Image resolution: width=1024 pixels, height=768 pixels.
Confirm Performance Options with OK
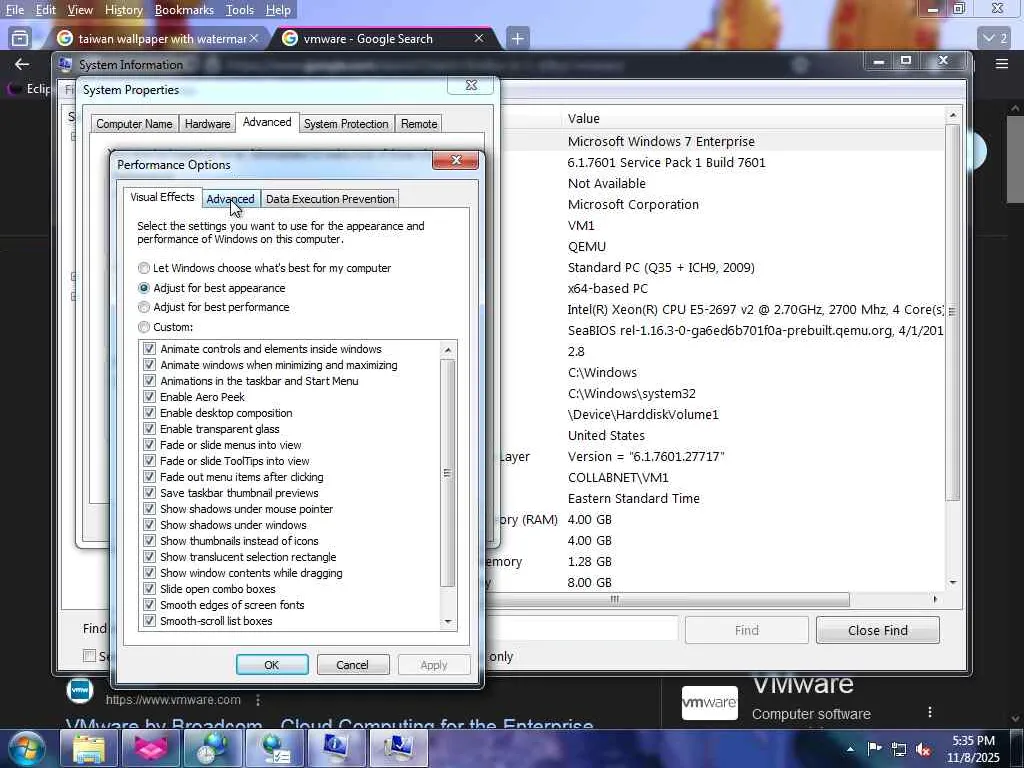[x=272, y=665]
